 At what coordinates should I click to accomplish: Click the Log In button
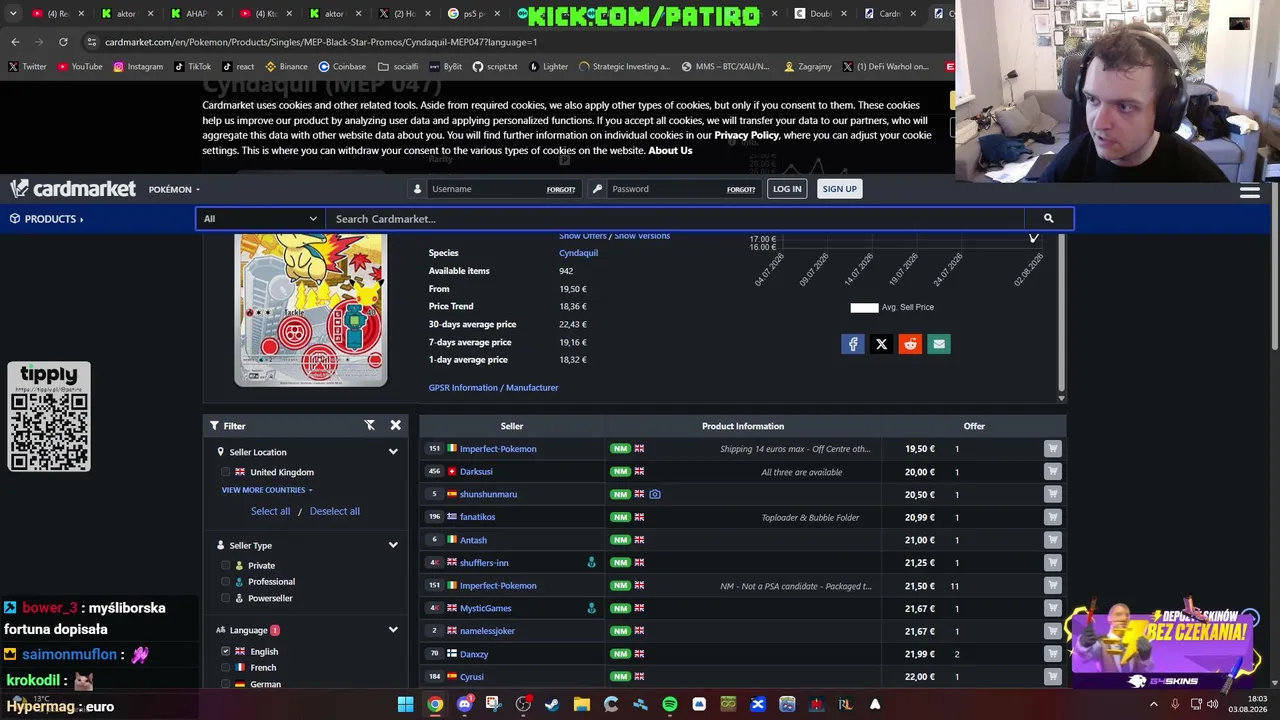pyautogui.click(x=787, y=189)
